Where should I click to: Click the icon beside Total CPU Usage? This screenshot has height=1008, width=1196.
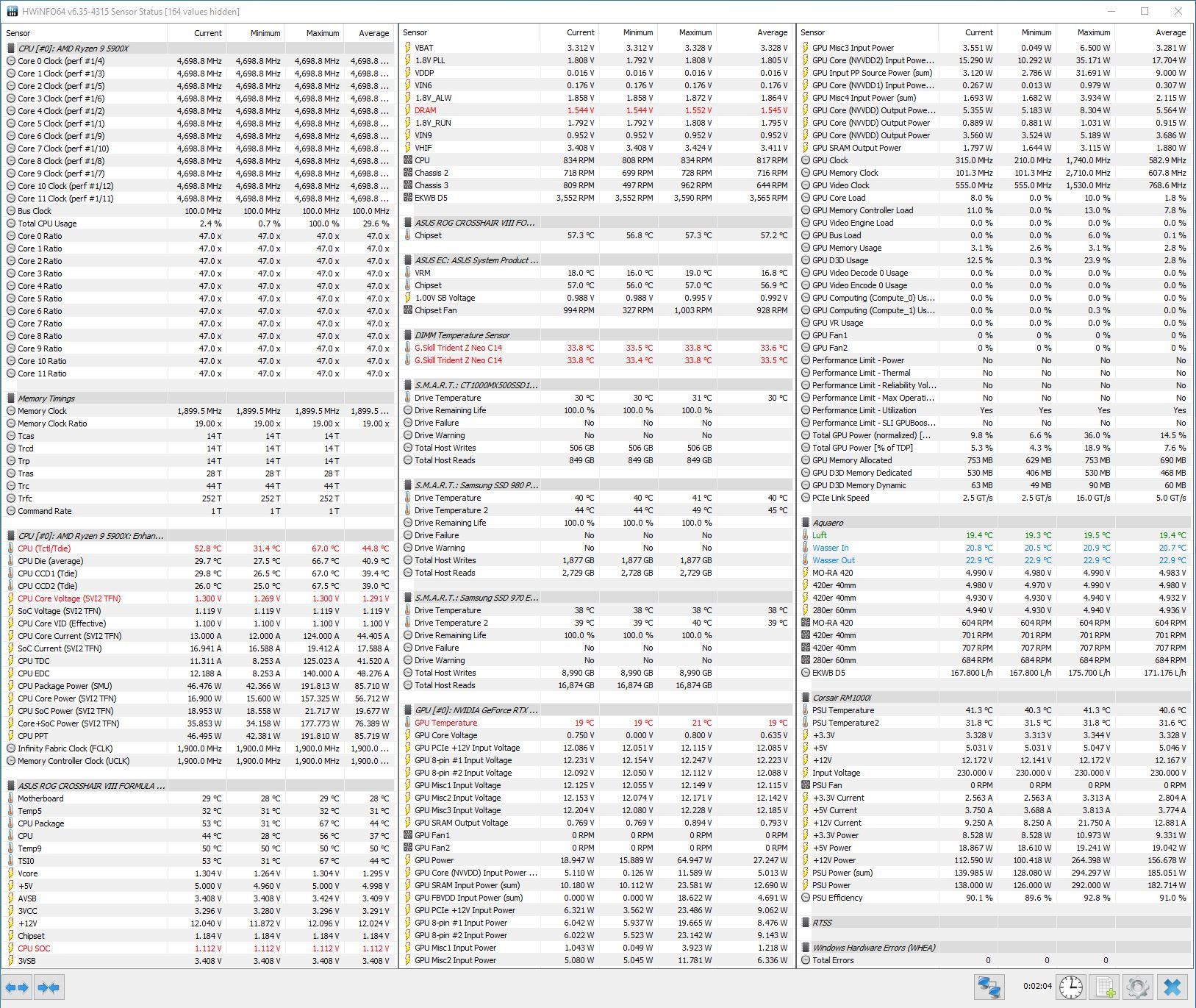[11, 224]
